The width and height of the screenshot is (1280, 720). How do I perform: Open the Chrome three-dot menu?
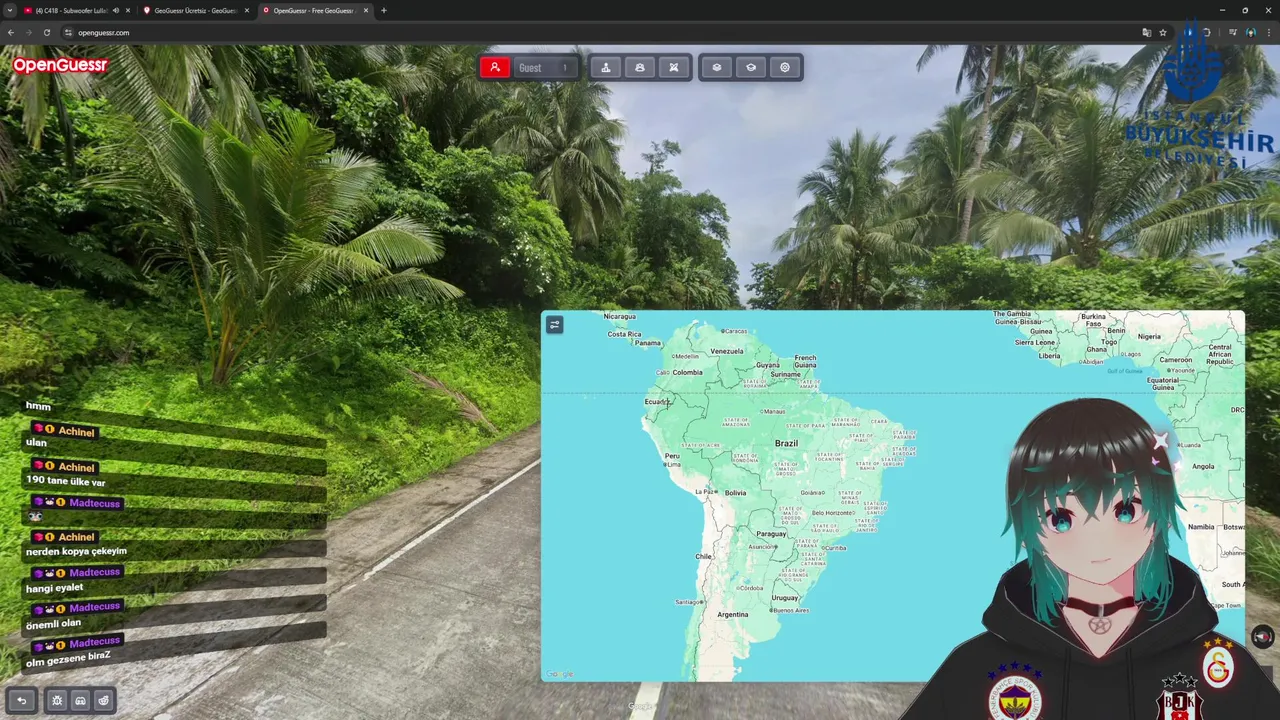pos(1269,32)
